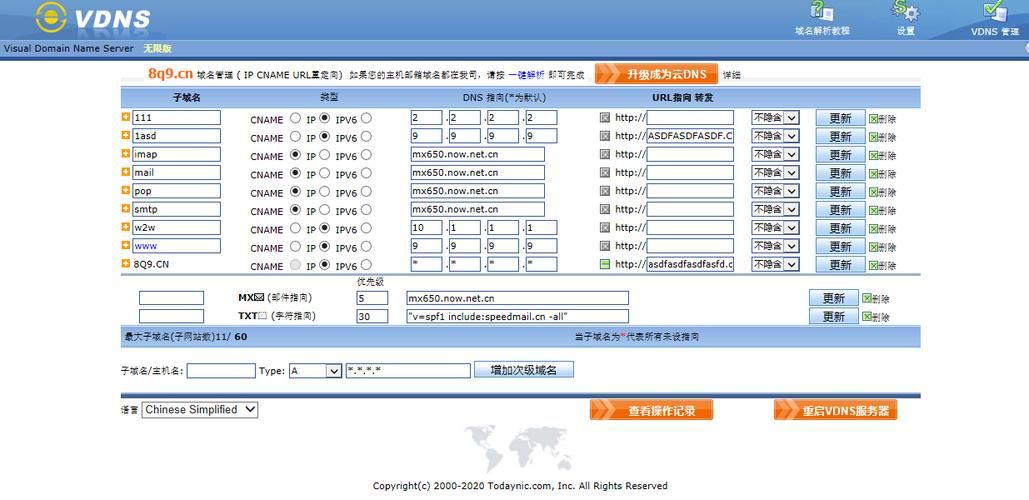Select IP type for imap record
This screenshot has width=1029, height=500.
tap(324, 155)
